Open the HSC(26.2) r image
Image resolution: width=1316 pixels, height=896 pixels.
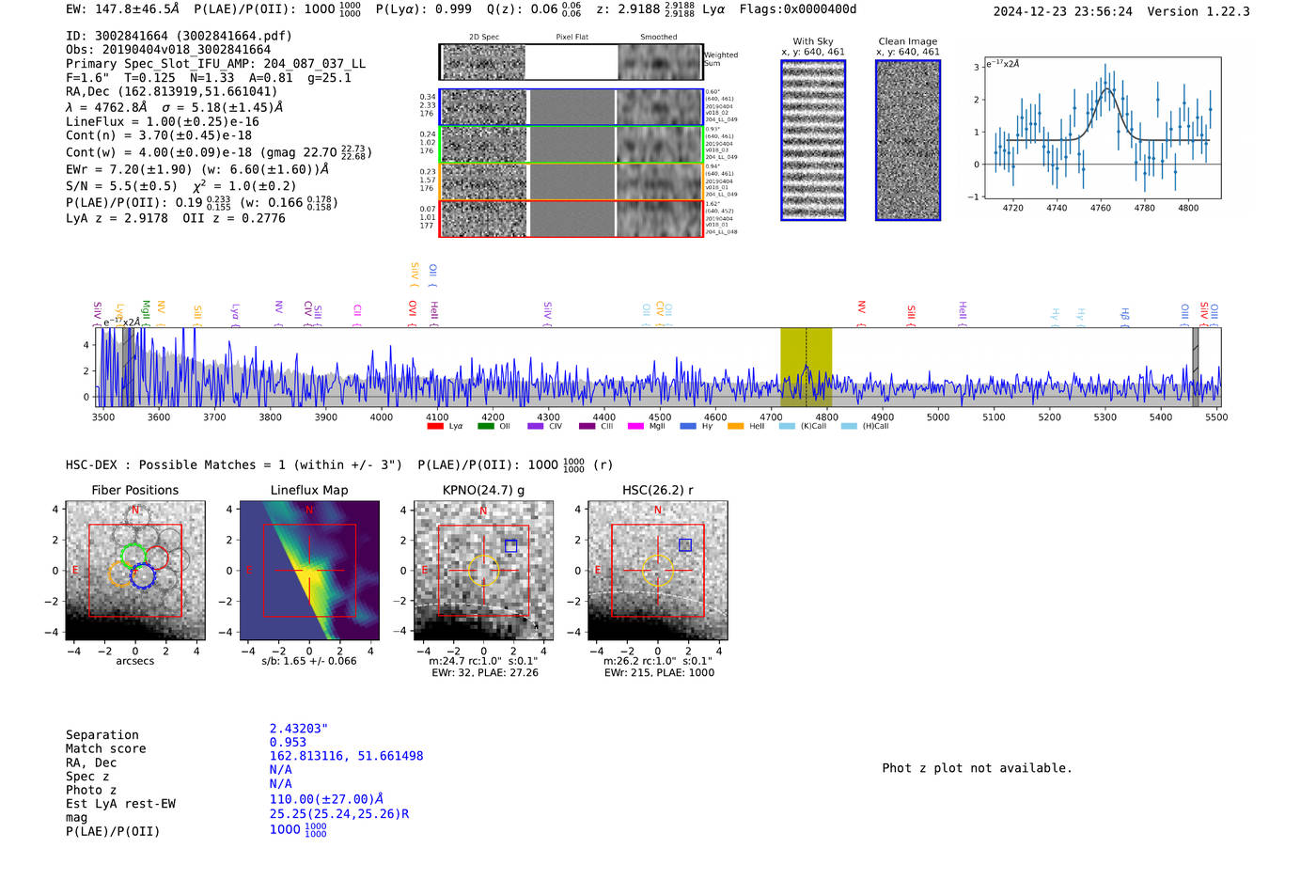pos(657,571)
